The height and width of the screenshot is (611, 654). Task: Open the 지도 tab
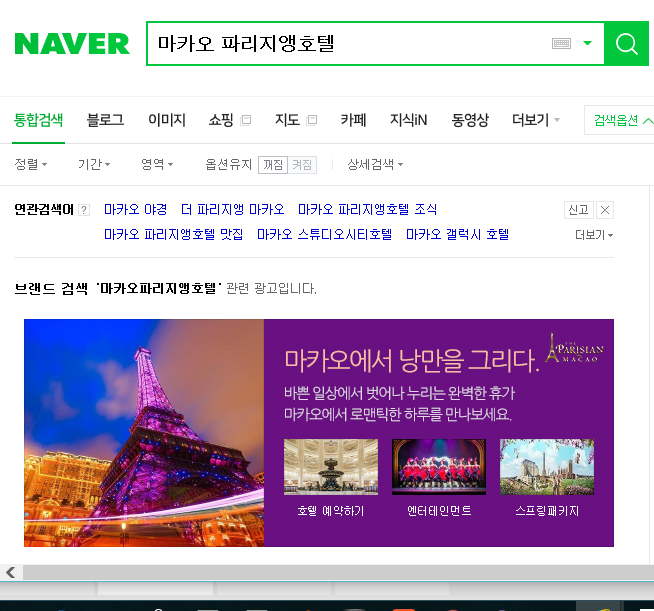pyautogui.click(x=287, y=120)
